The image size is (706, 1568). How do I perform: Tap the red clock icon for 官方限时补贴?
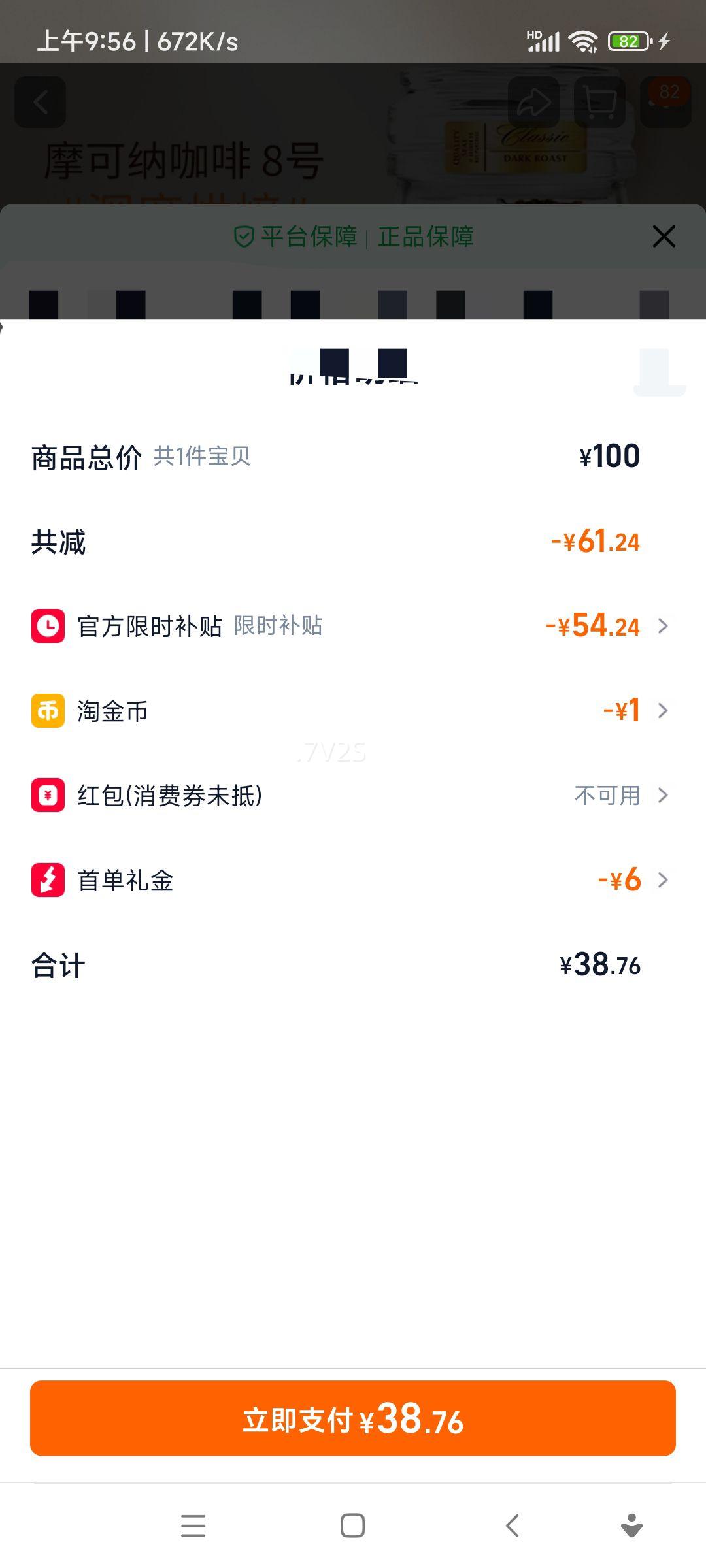(48, 626)
